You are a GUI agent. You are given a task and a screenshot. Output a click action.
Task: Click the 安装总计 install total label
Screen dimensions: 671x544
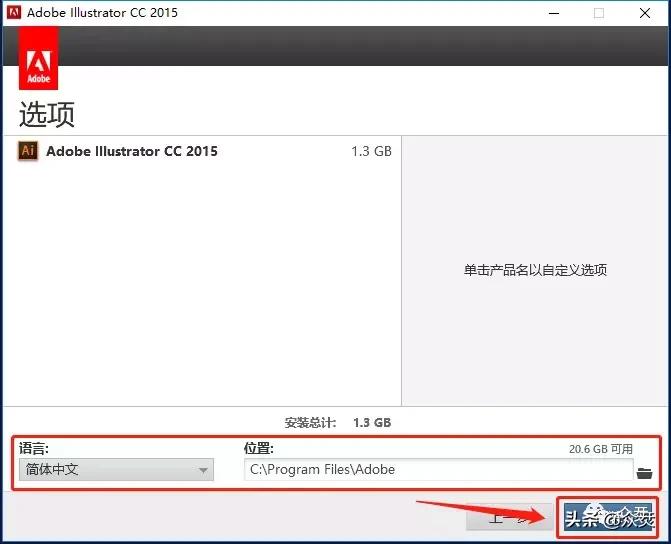(x=310, y=423)
